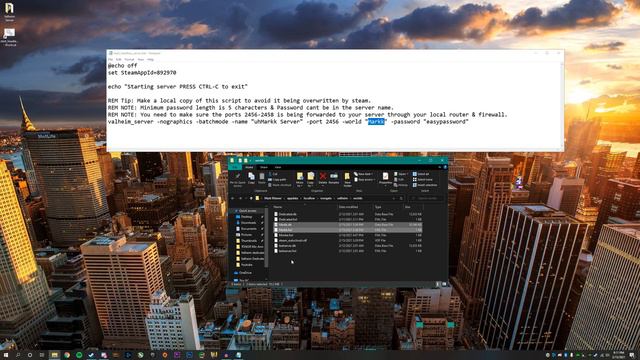Click the ribbon History command
The height and width of the screenshot is (360, 640).
click(x=401, y=185)
